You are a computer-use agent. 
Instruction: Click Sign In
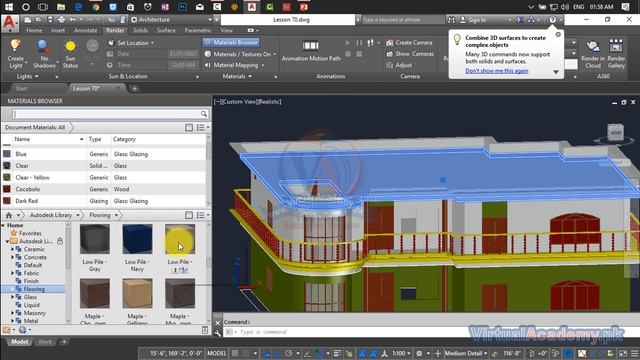tap(476, 20)
